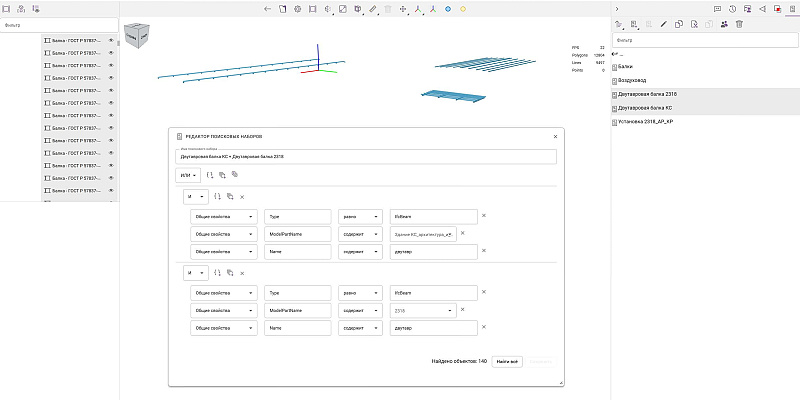
Task: Open the comments panel icon
Action: (717, 9)
